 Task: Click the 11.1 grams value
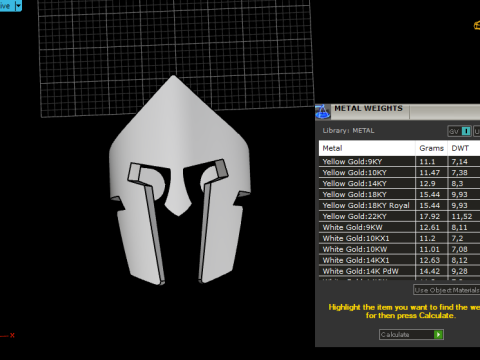pos(427,162)
